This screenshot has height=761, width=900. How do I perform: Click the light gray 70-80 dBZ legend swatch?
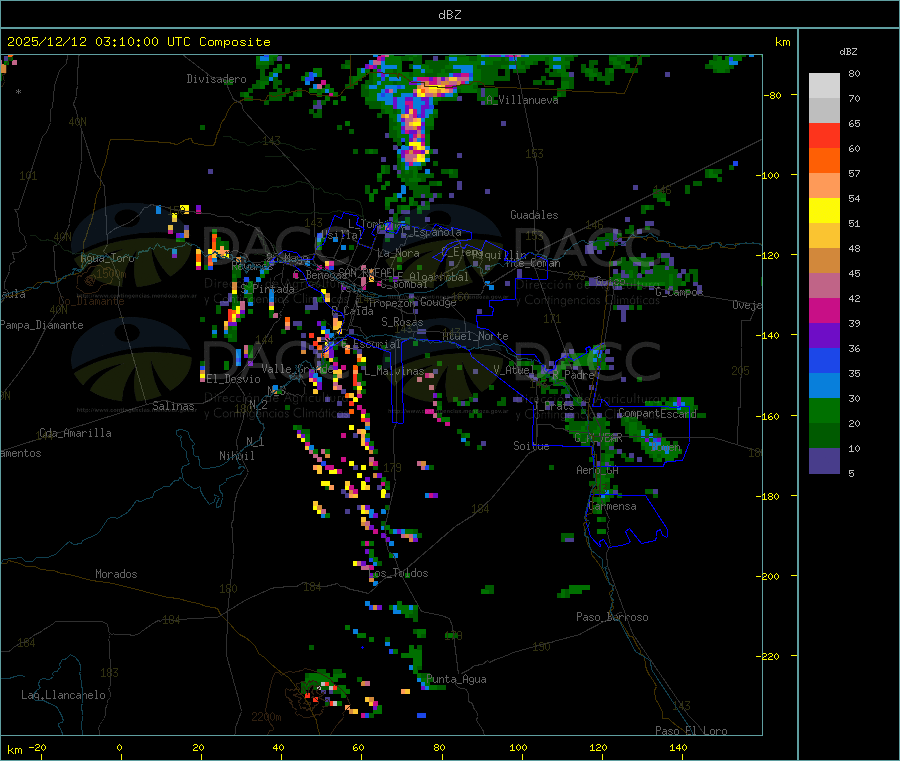(x=824, y=86)
